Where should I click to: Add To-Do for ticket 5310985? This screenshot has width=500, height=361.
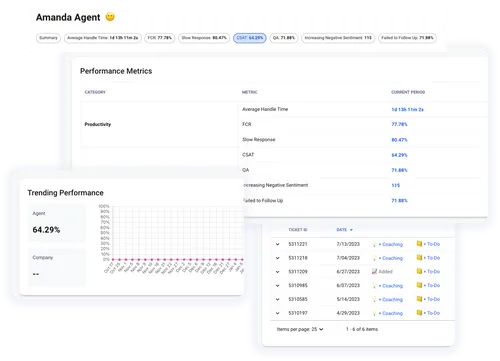point(432,285)
